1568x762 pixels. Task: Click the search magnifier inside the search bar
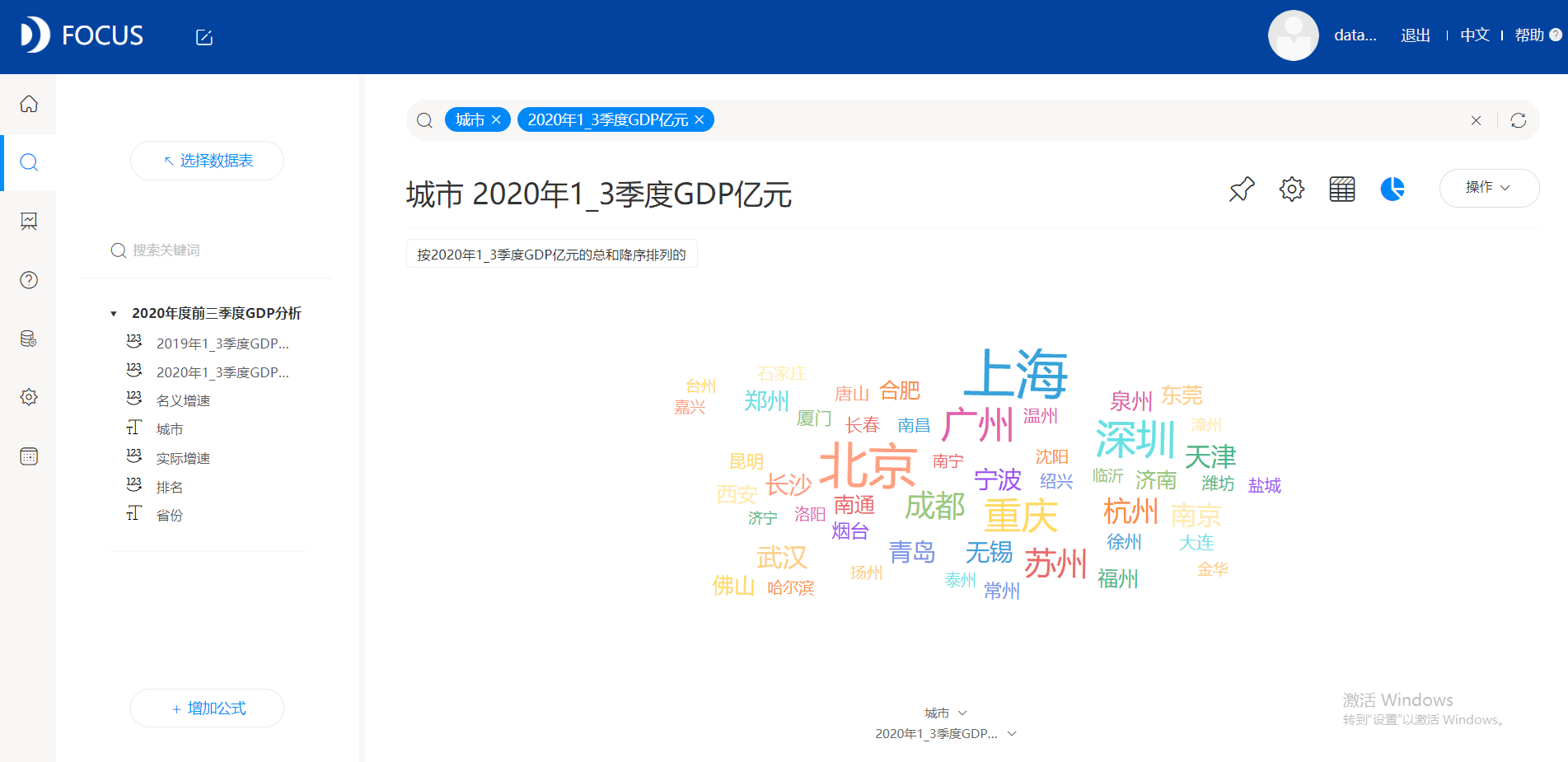[425, 120]
